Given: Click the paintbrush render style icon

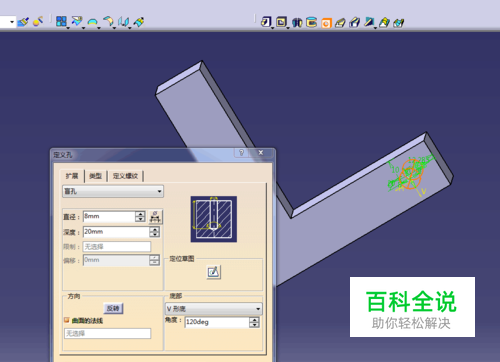Looking at the screenshot, I should [x=23, y=22].
